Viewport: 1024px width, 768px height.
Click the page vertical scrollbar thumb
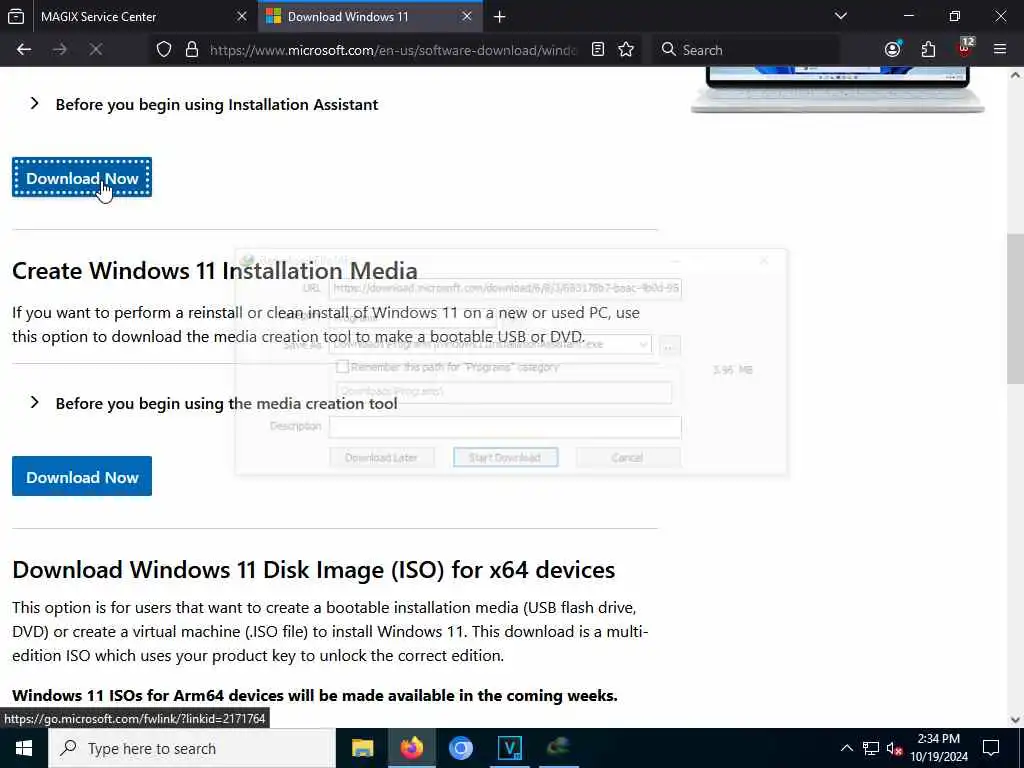1015,309
